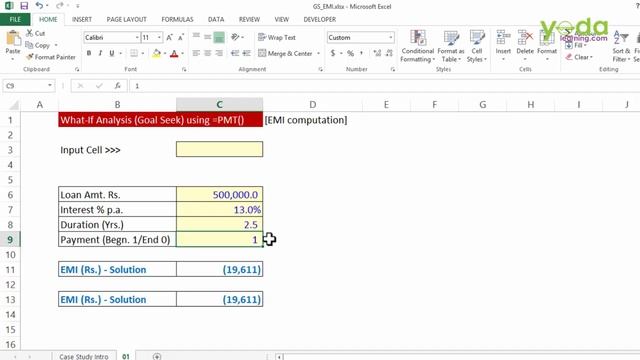The width and height of the screenshot is (640, 360).
Task: Select the 500,000.0 loan amount cell
Action: coord(220,195)
